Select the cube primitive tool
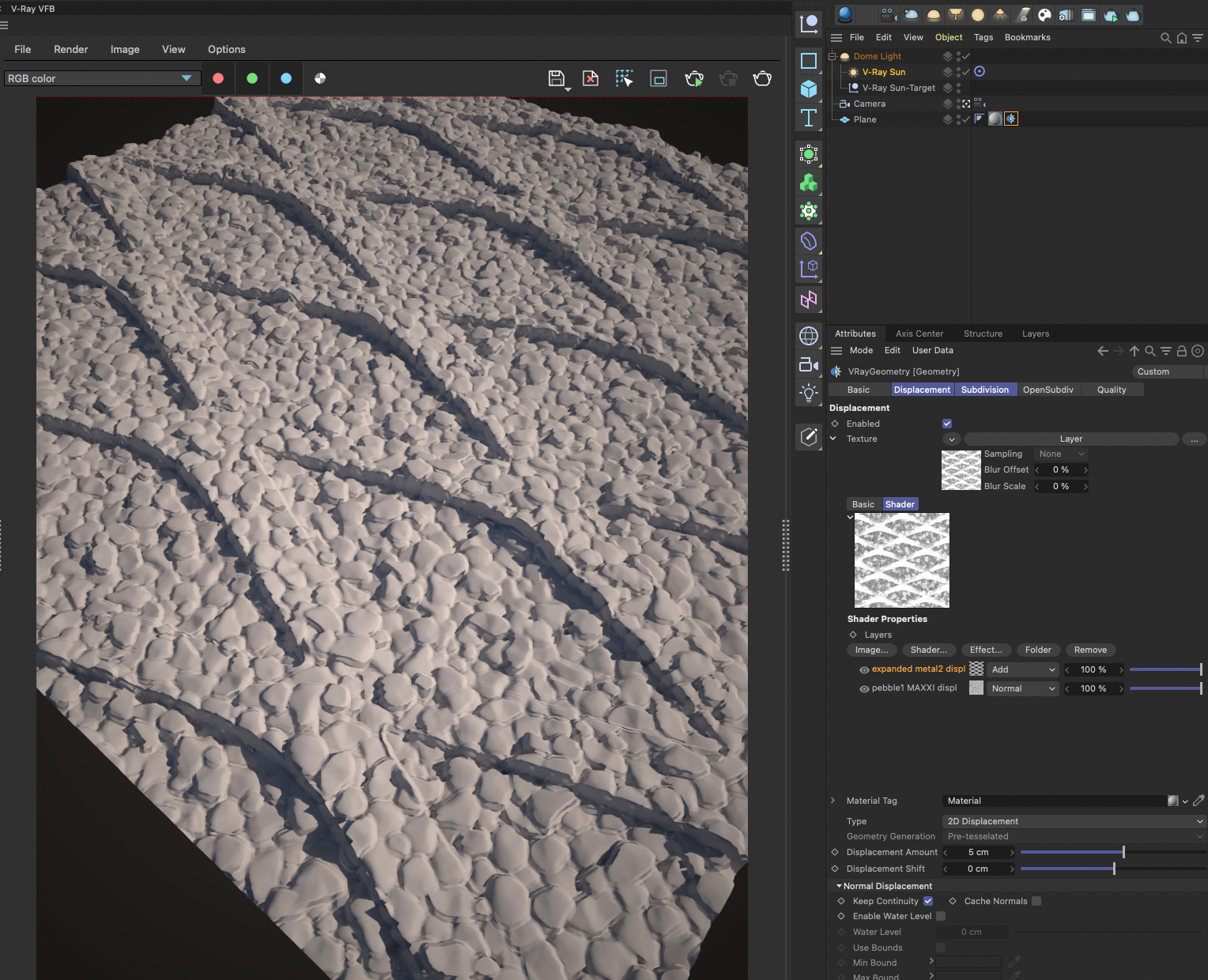This screenshot has width=1208, height=980. [809, 89]
